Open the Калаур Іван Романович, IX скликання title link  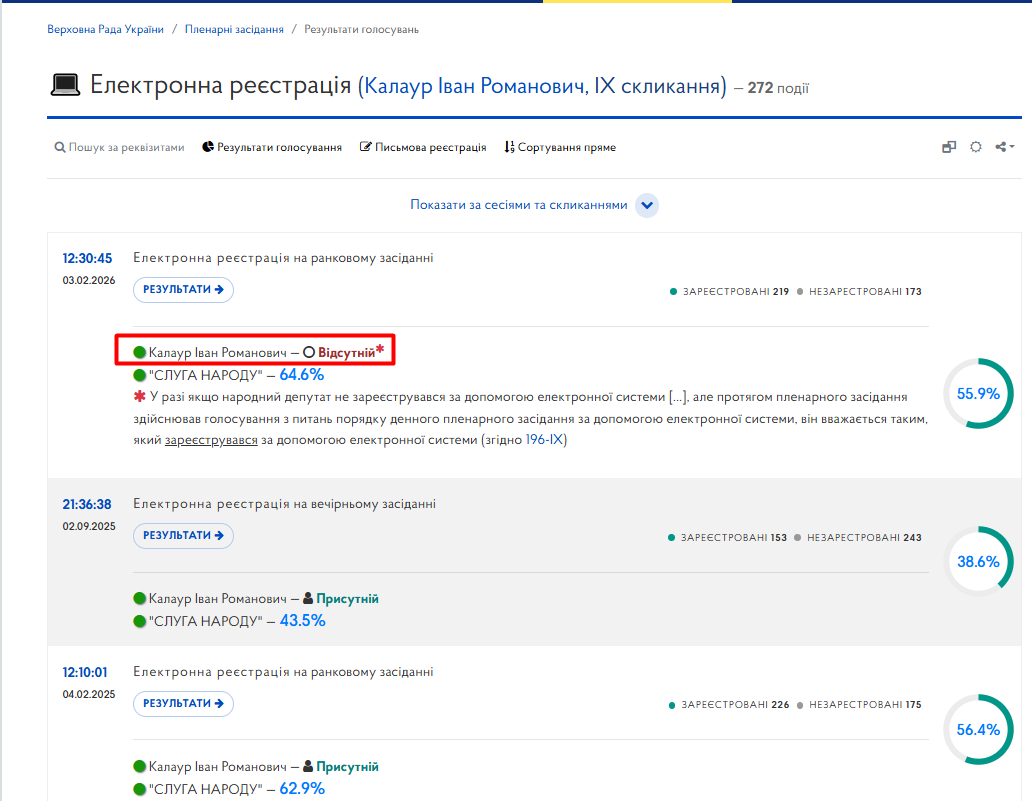coord(542,86)
